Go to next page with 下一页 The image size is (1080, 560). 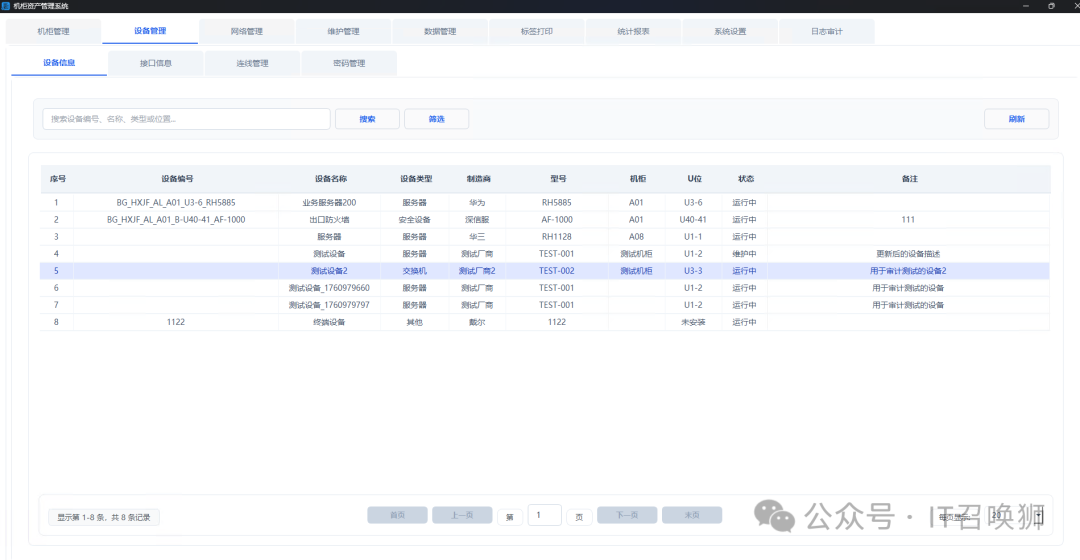pyautogui.click(x=627, y=516)
